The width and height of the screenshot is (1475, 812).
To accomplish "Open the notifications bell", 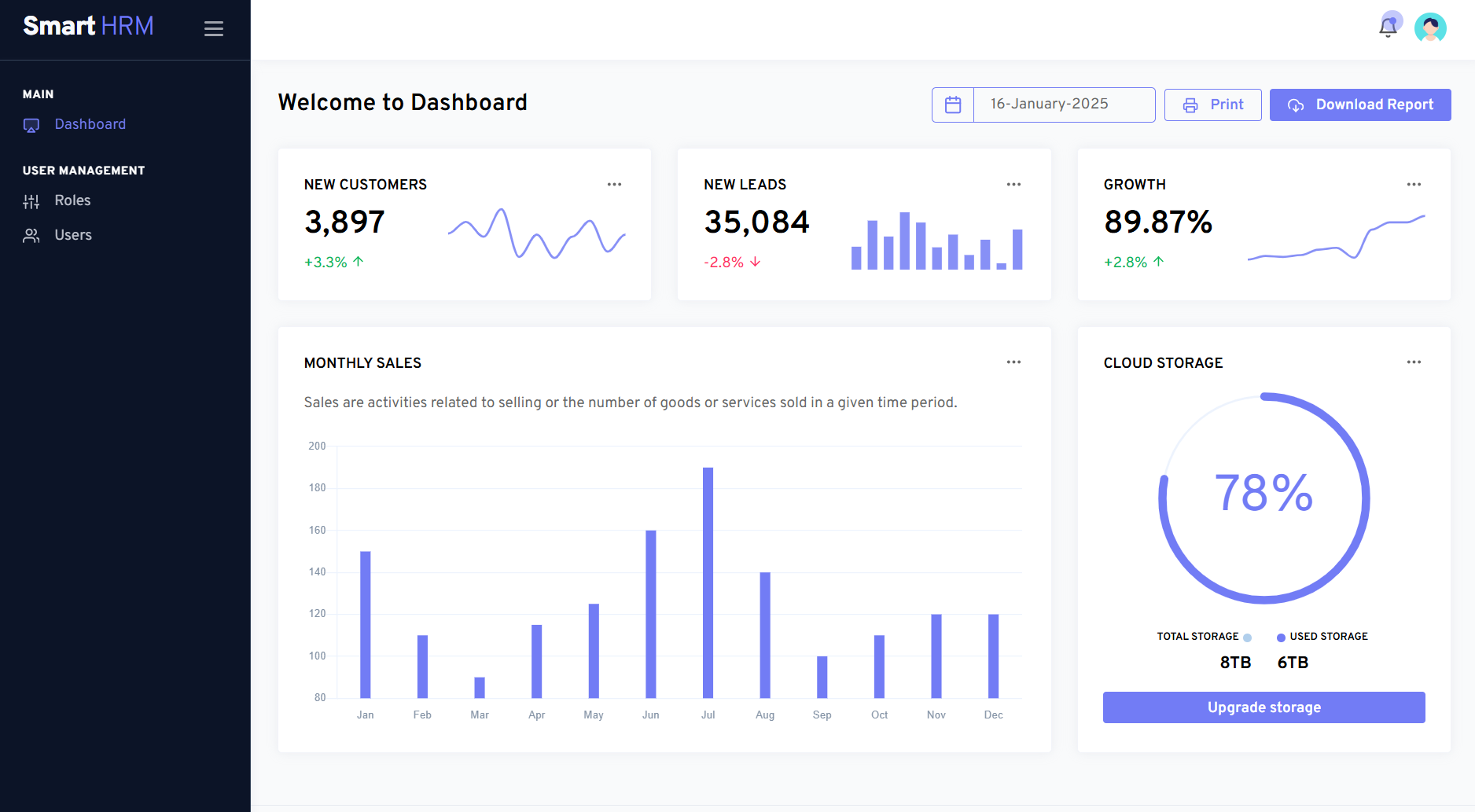I will (1389, 27).
